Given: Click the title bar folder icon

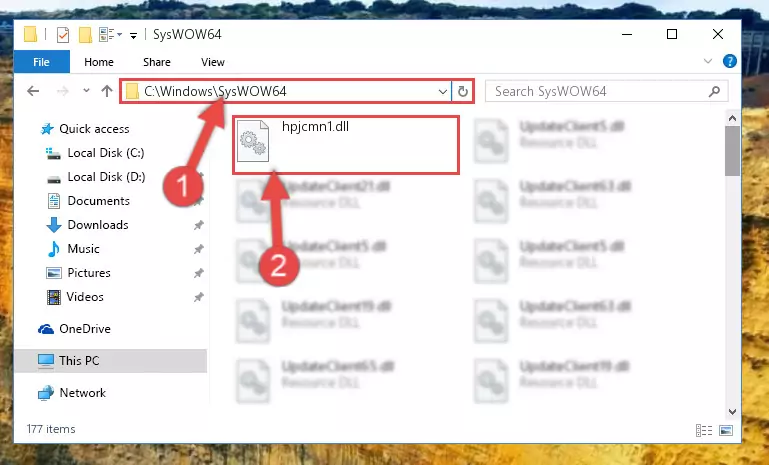Looking at the screenshot, I should [30, 34].
